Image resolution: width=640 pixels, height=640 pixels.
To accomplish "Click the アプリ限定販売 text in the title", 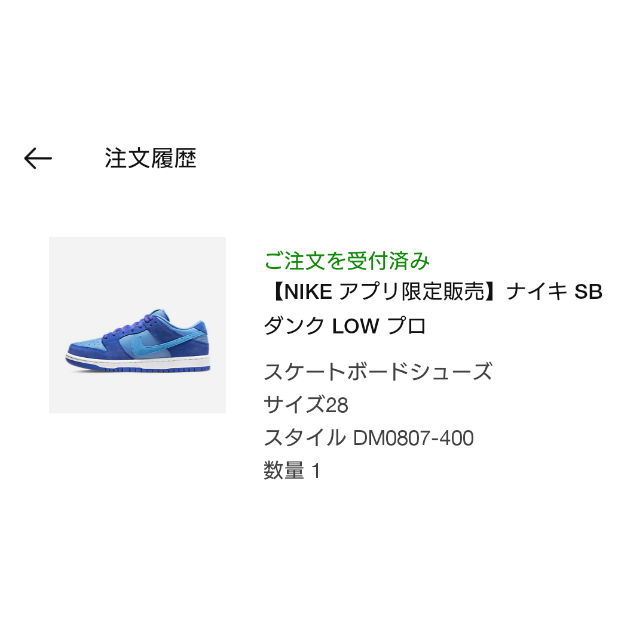I will click(412, 292).
